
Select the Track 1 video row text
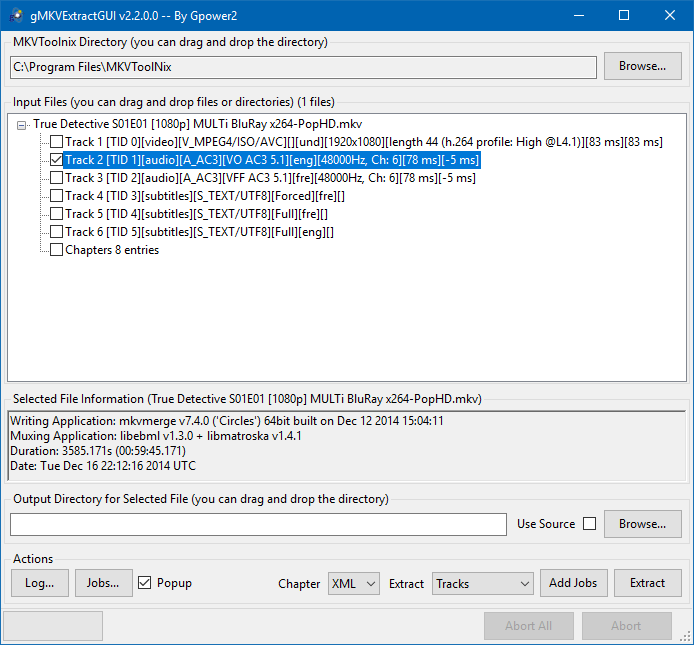point(364,142)
